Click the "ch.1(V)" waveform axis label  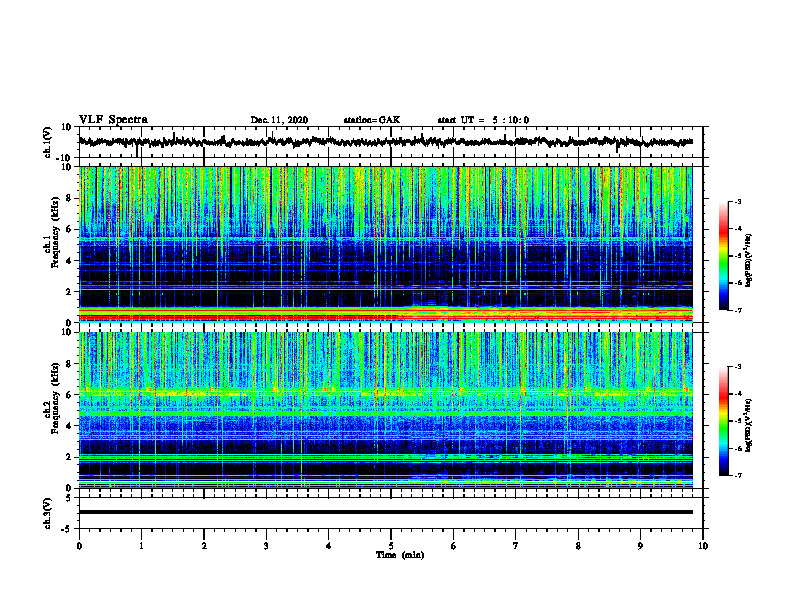pos(48,142)
